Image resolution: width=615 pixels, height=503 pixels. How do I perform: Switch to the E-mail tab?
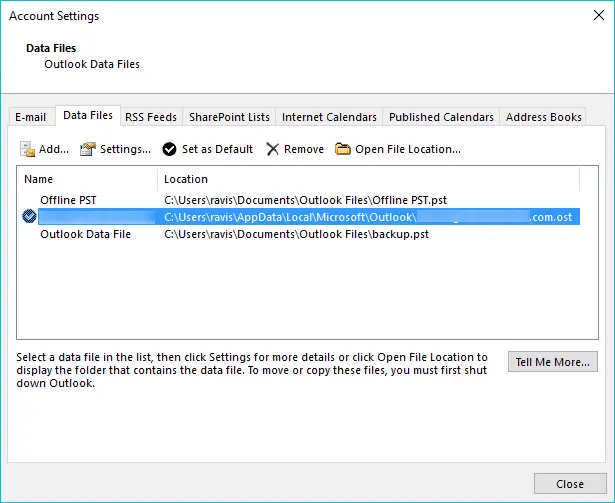30,117
